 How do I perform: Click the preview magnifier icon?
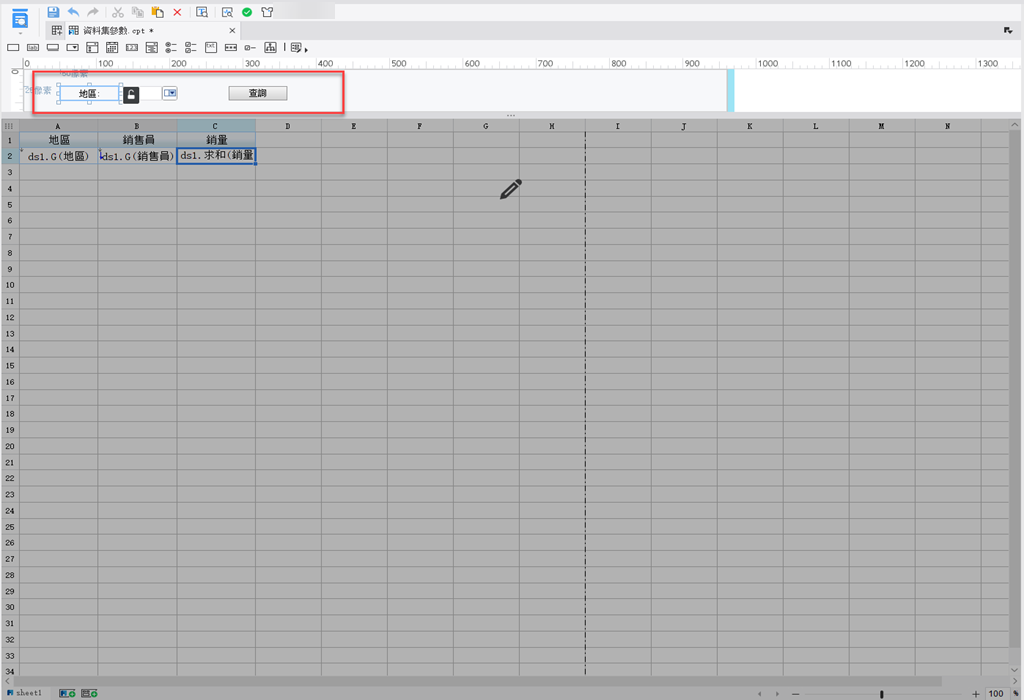[227, 12]
